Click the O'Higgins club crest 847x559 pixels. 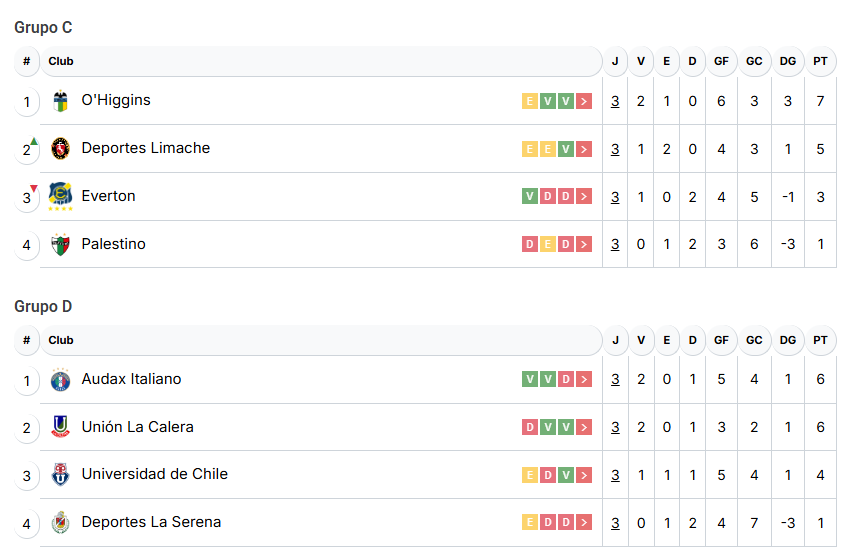tap(61, 101)
